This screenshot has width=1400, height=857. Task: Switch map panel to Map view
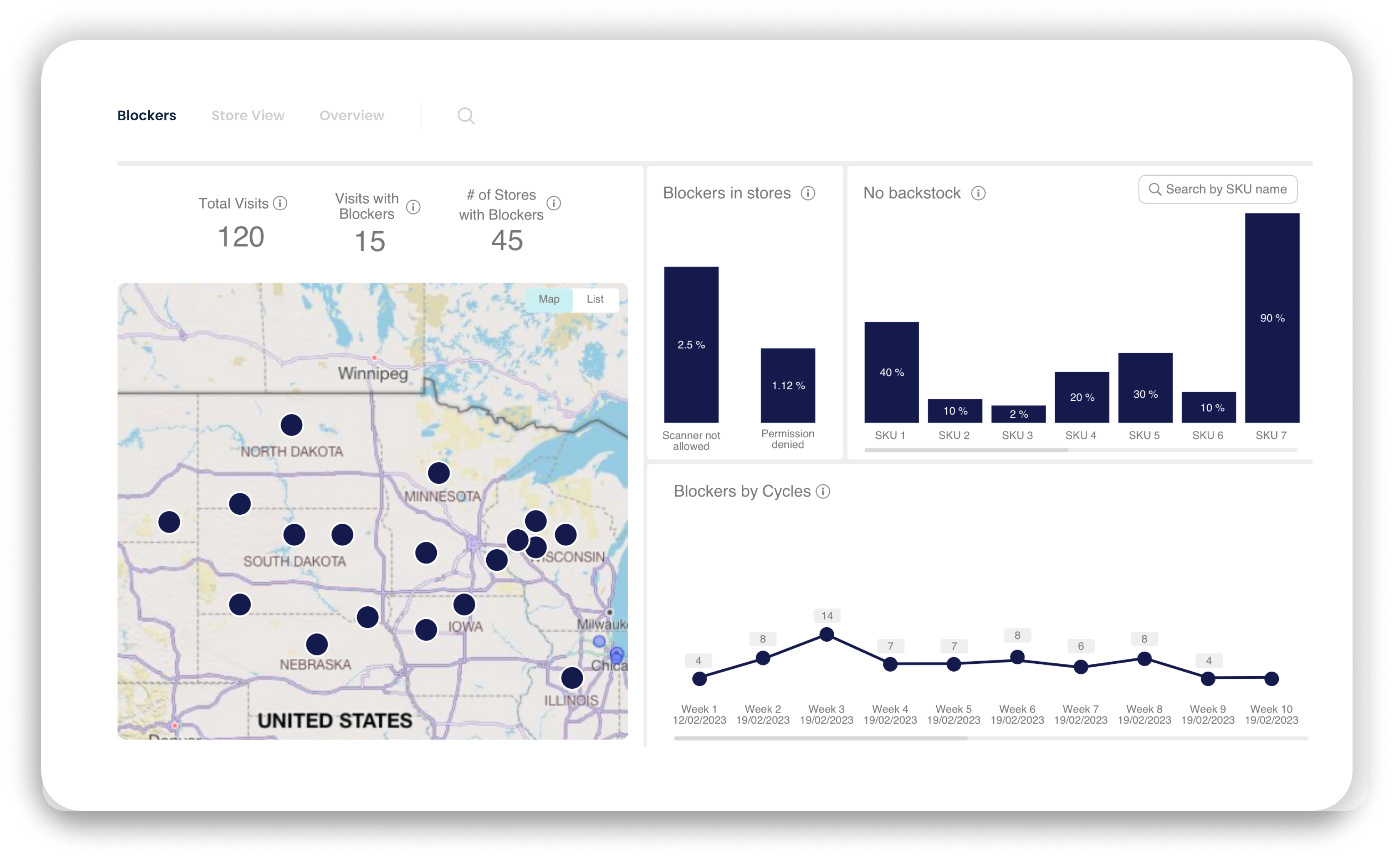[x=549, y=299]
